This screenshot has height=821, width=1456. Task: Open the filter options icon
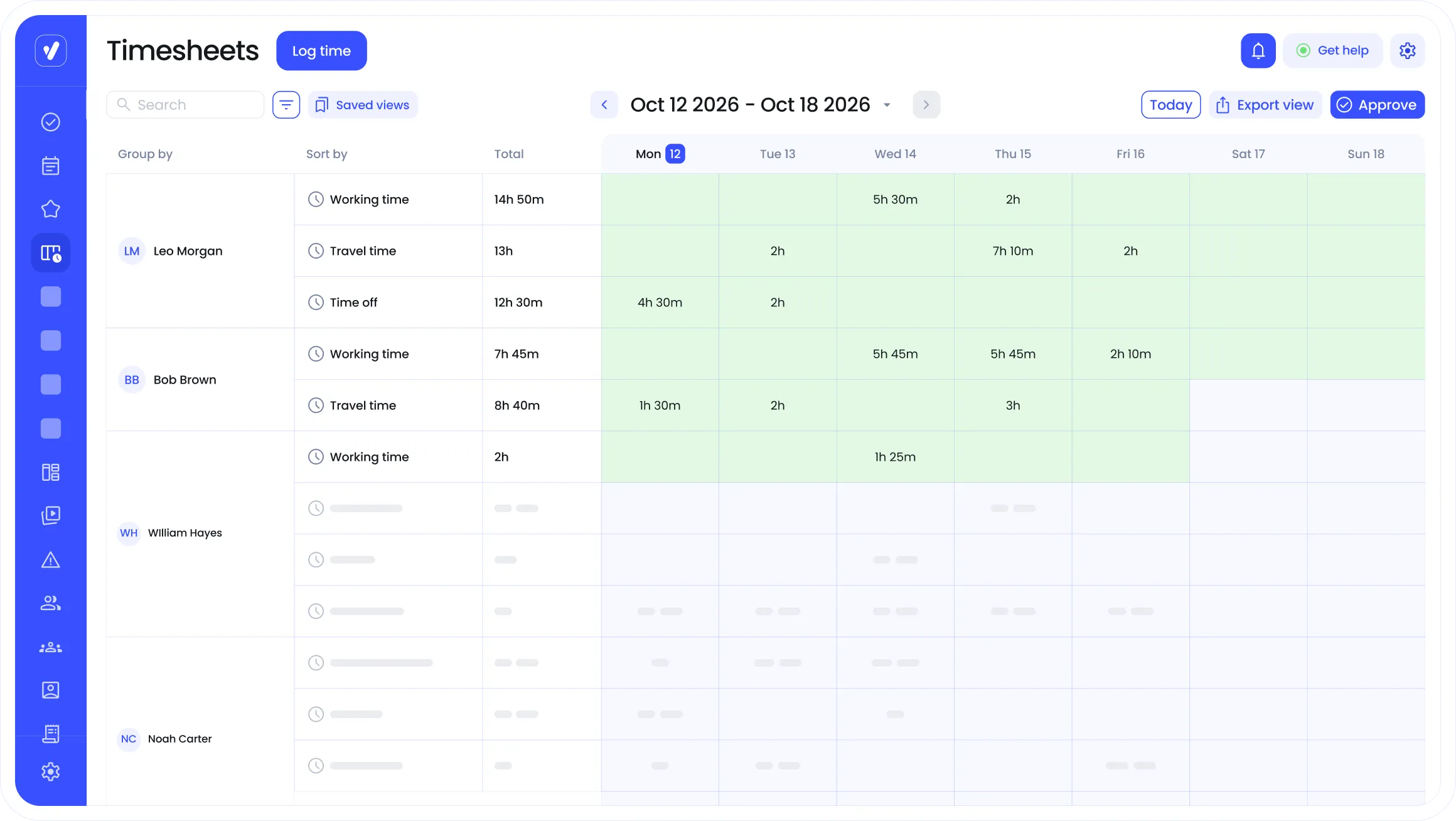[x=286, y=105]
